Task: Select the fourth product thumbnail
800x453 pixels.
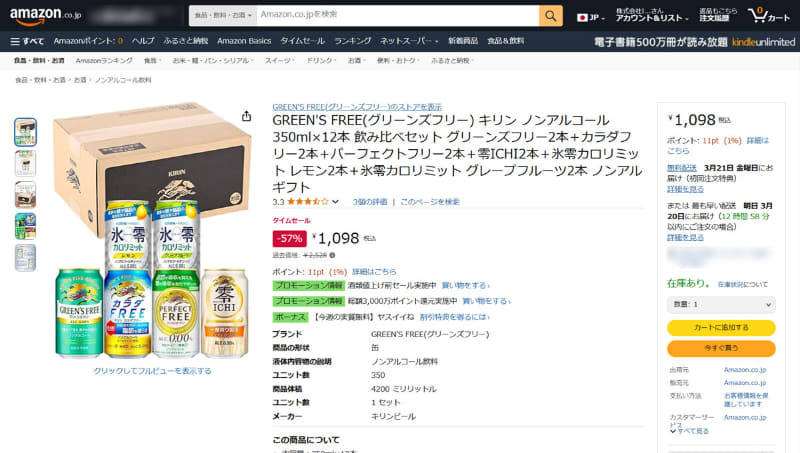Action: pyautogui.click(x=26, y=226)
